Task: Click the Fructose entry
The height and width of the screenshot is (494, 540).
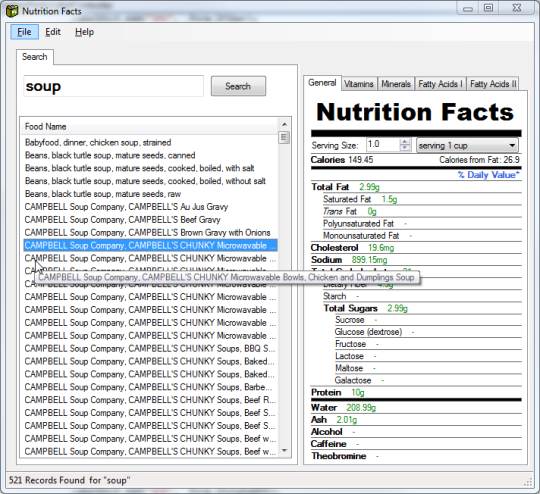Action: [357, 344]
